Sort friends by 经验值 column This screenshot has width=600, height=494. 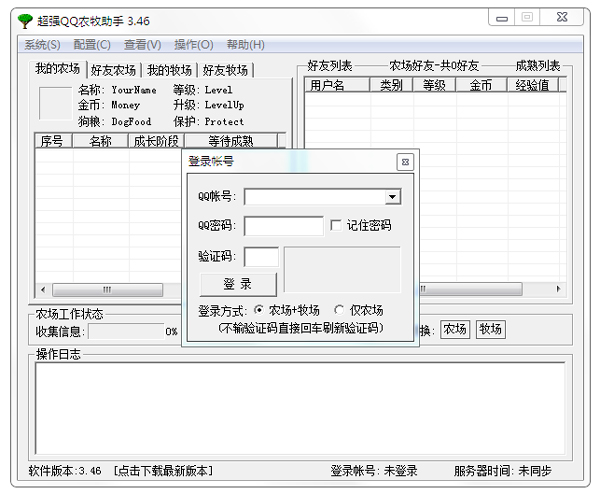[533, 85]
